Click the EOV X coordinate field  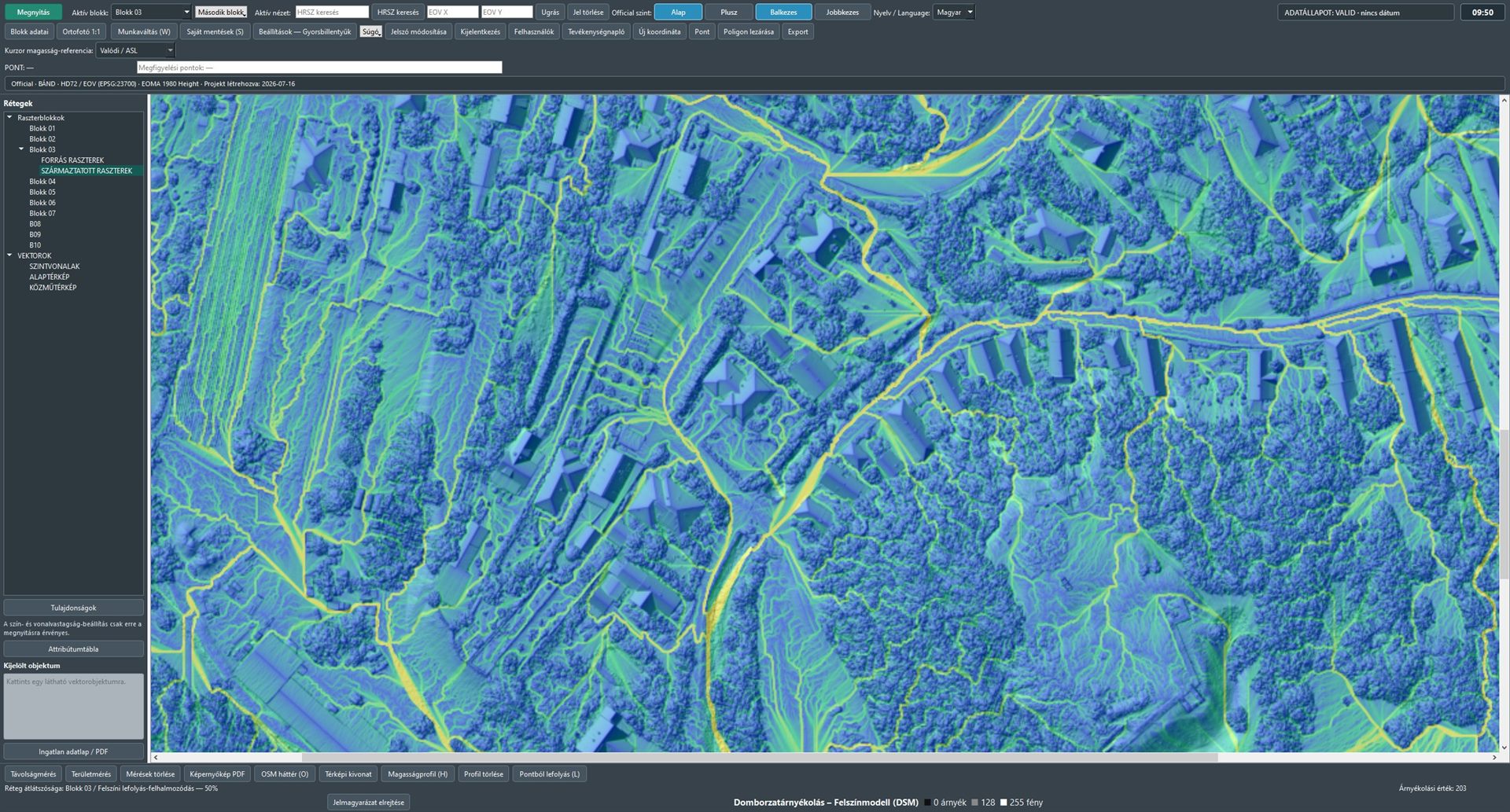(x=452, y=13)
